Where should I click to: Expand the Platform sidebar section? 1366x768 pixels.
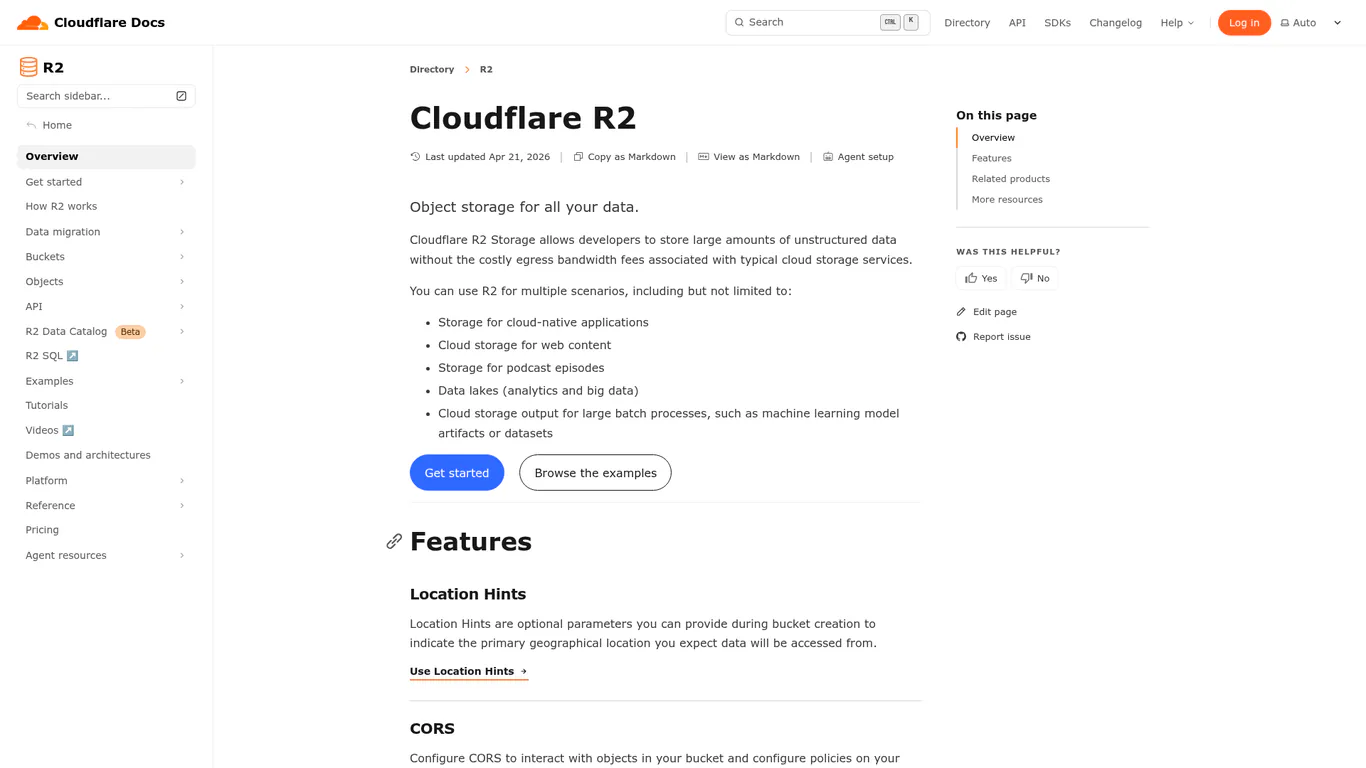tap(182, 481)
